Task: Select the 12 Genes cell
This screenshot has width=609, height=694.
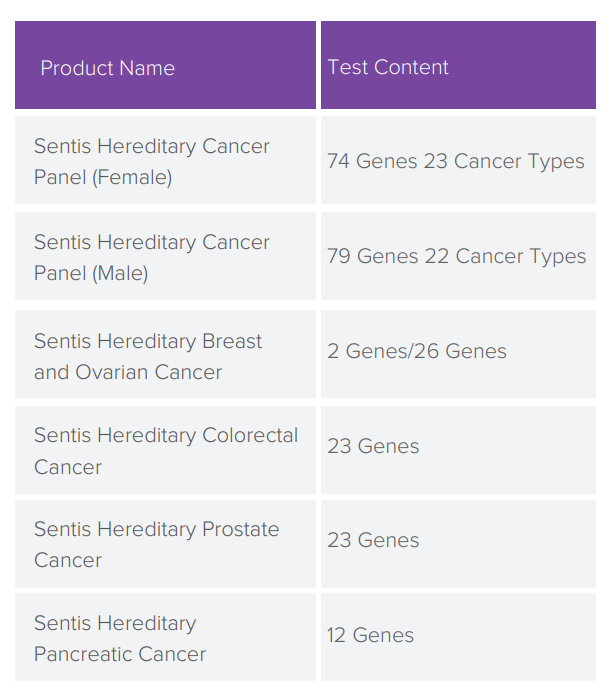Action: tap(458, 637)
